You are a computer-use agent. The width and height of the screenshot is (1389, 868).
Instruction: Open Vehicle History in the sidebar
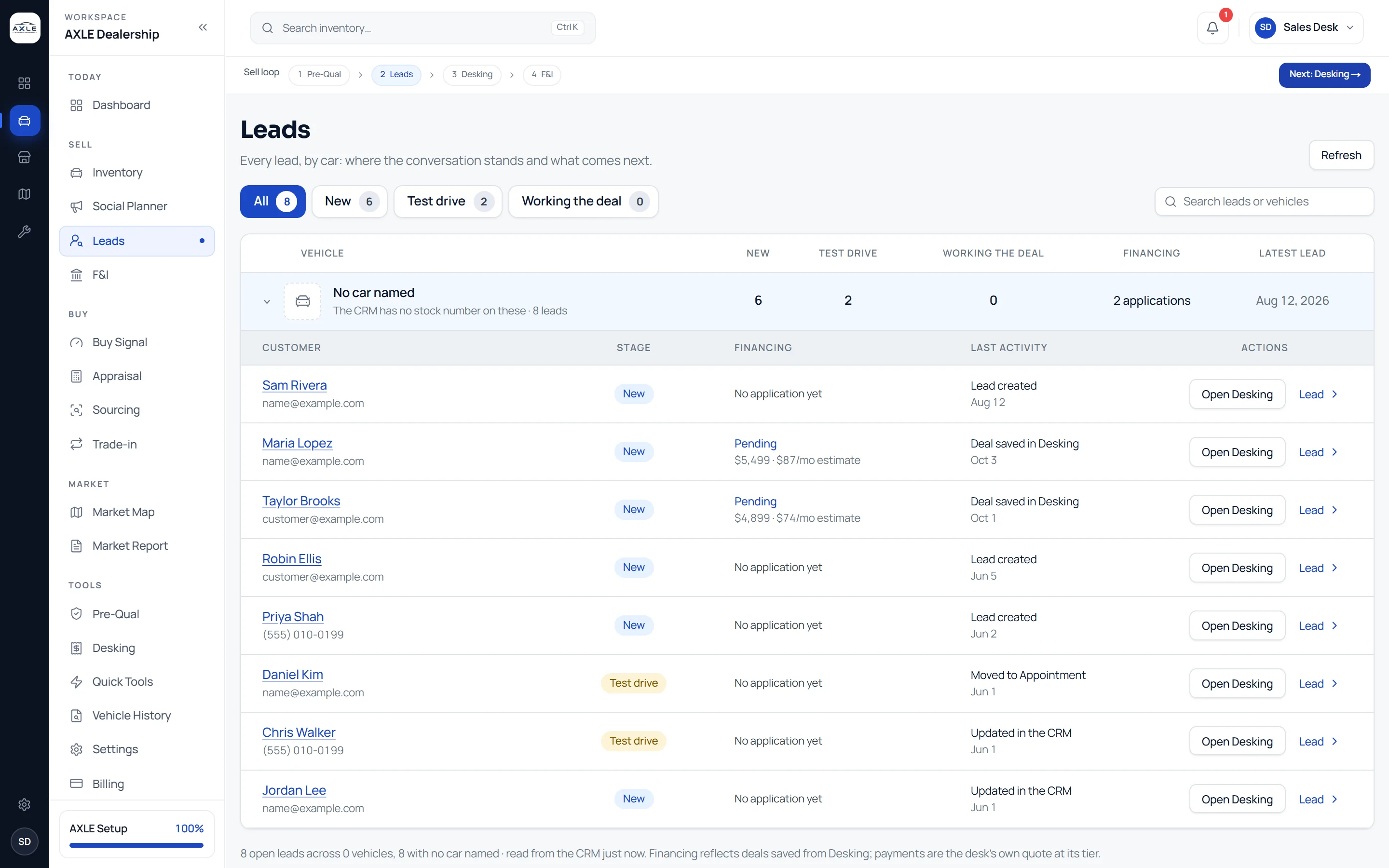pyautogui.click(x=136, y=716)
